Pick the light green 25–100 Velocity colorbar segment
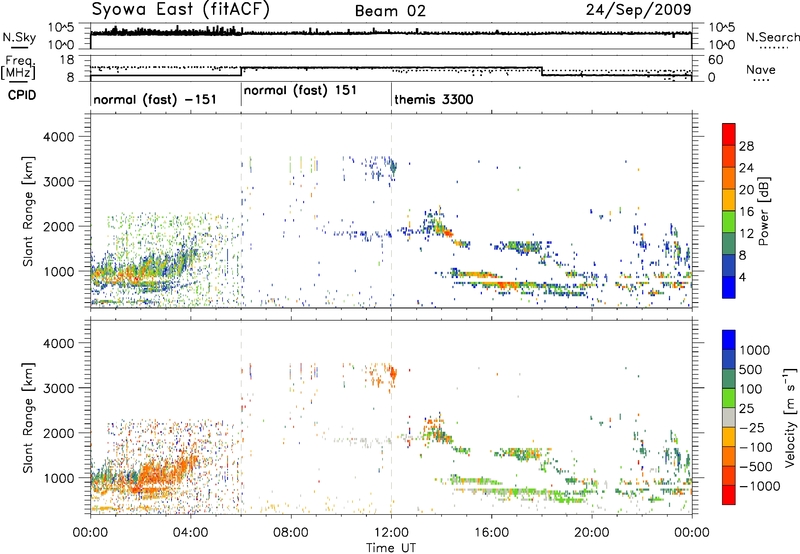Image resolution: width=800 pixels, height=554 pixels. [729, 398]
